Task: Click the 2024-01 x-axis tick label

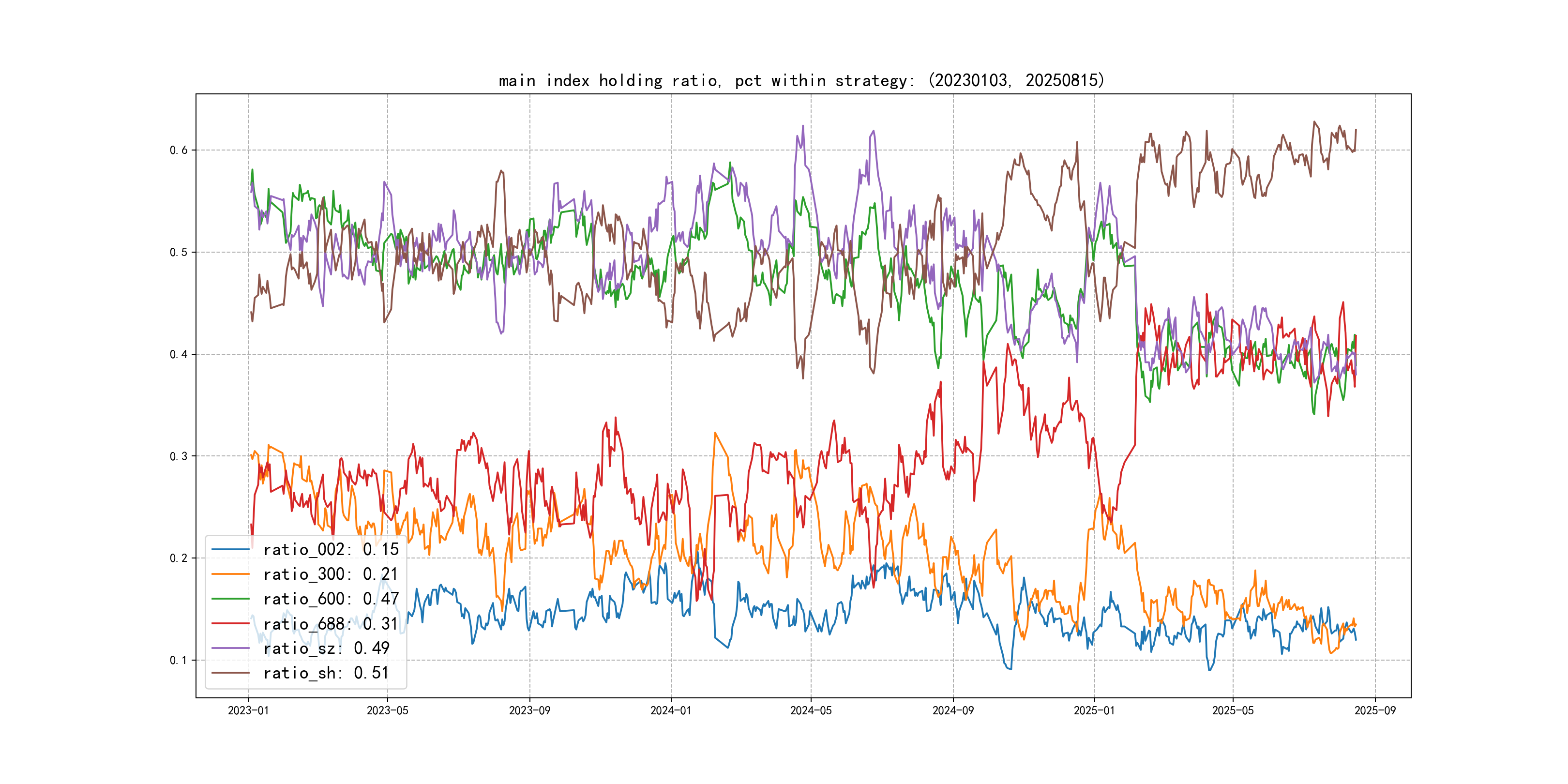Action: pos(670,710)
